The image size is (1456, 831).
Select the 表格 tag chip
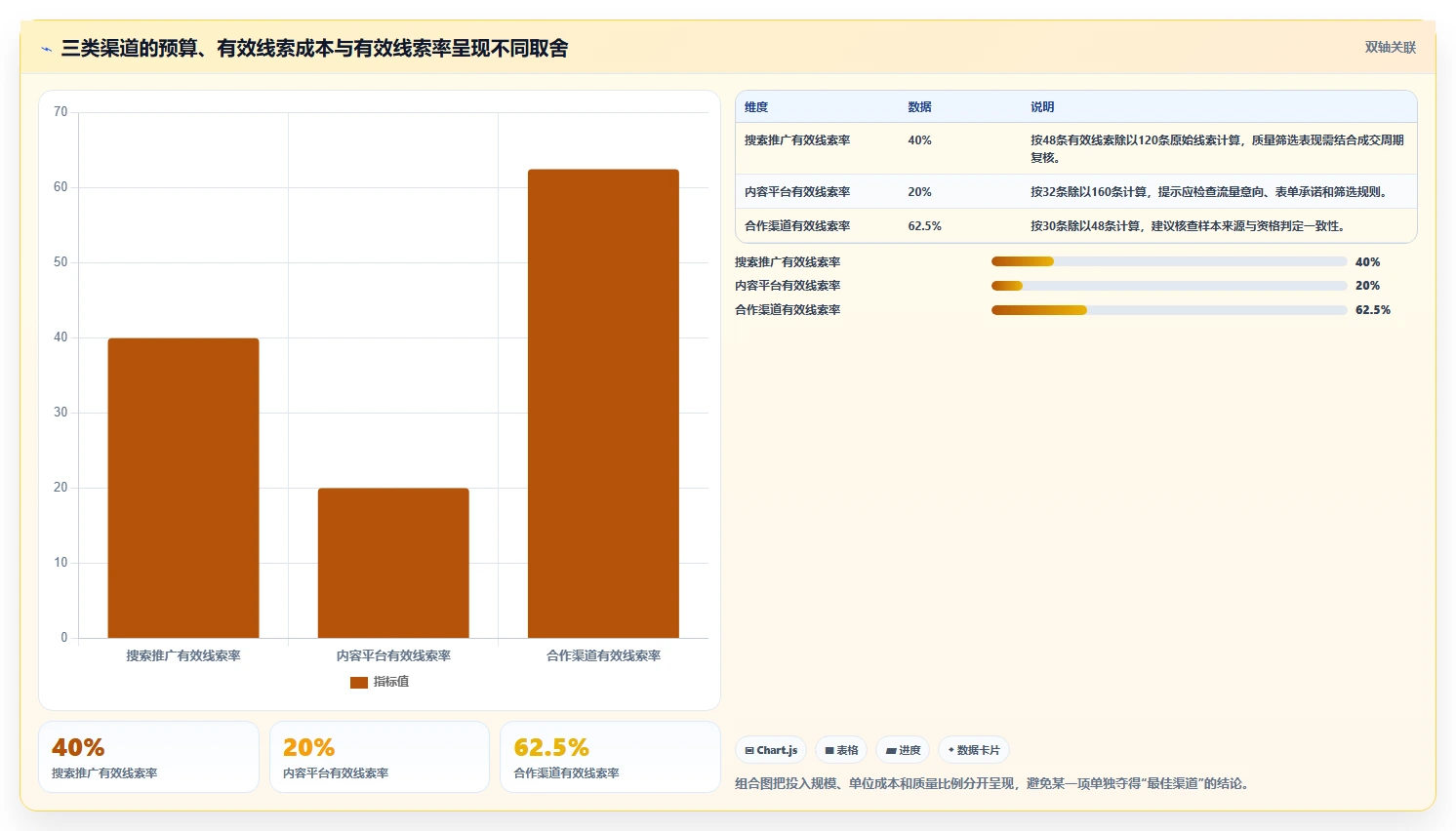coord(841,750)
